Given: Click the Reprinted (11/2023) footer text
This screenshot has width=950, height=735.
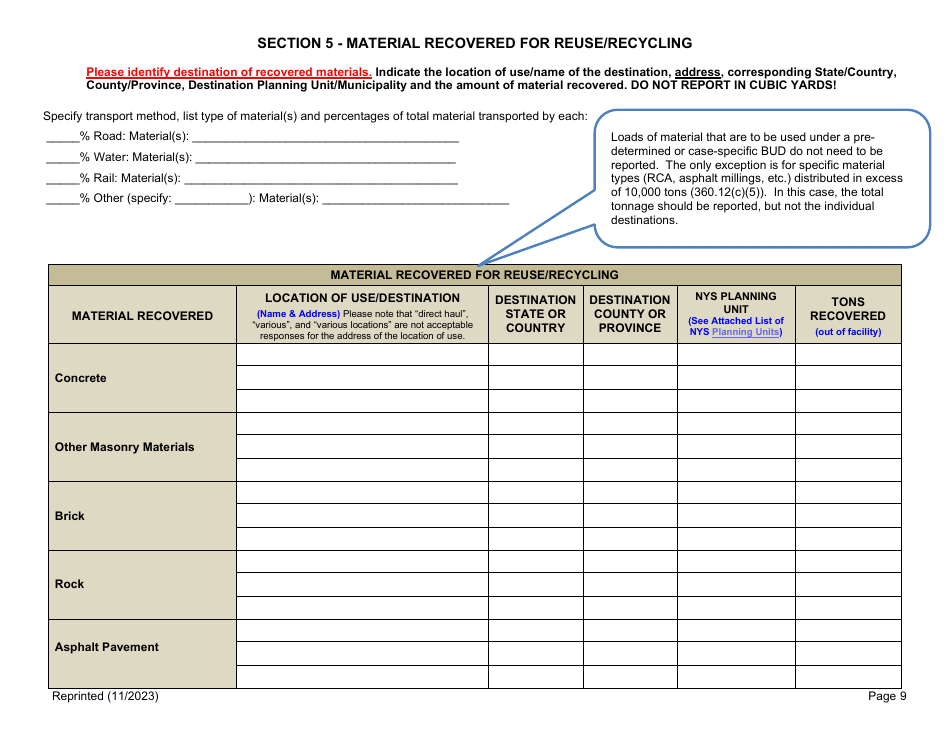Looking at the screenshot, I should tap(104, 696).
